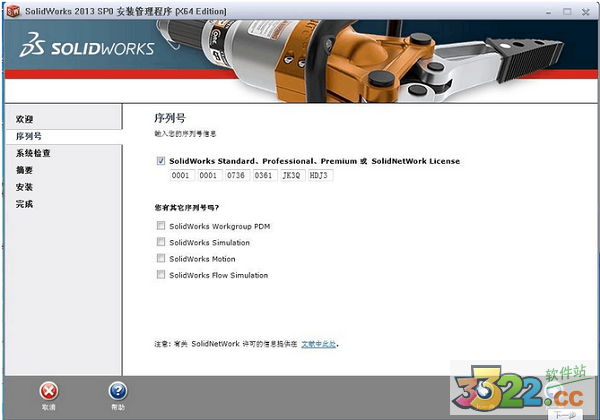Click the 您有其它序列号吗? label

187,208
